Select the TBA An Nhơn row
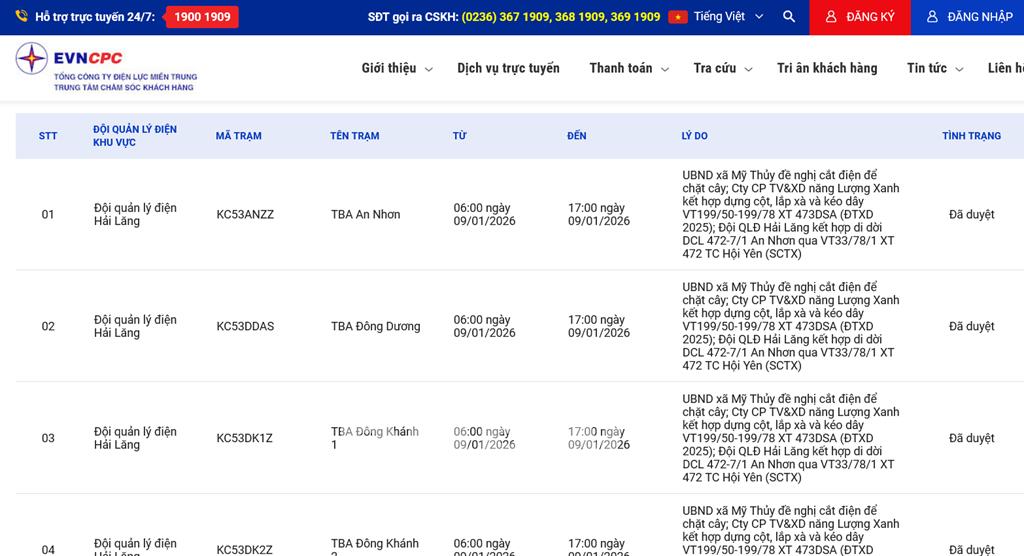Viewport: 1024px width, 556px height. tap(365, 215)
